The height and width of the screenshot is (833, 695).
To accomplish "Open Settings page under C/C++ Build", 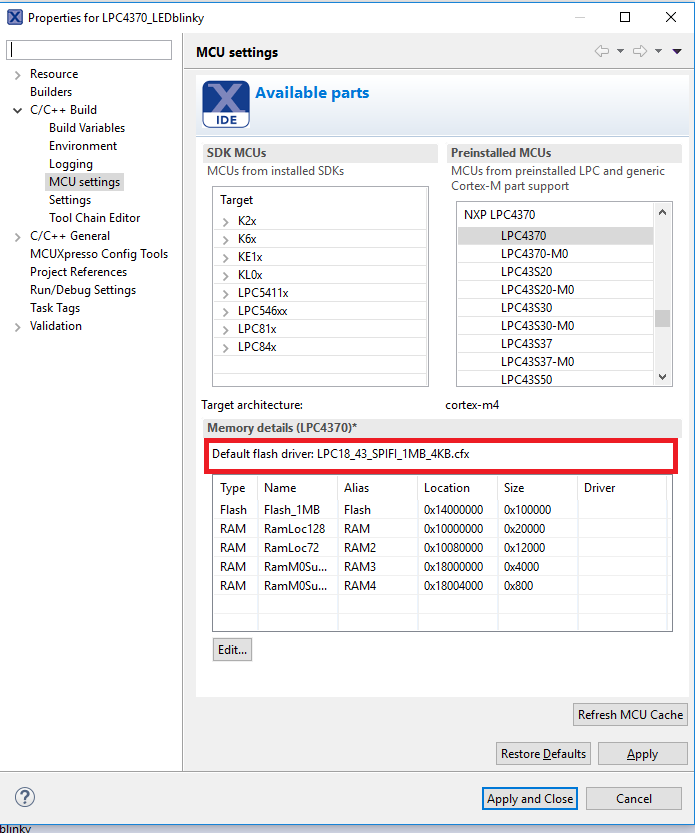I will point(70,200).
